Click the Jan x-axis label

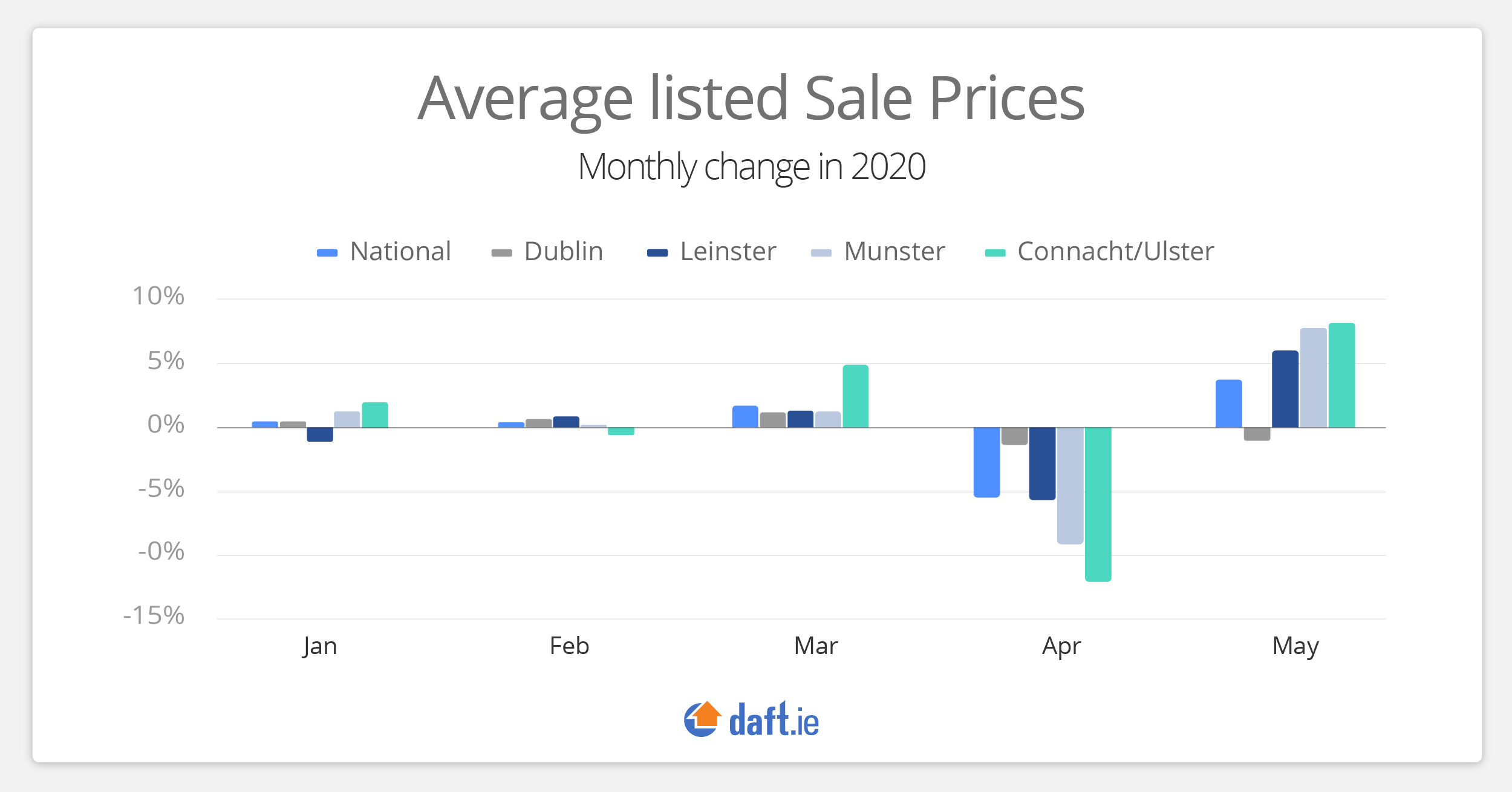pos(320,646)
